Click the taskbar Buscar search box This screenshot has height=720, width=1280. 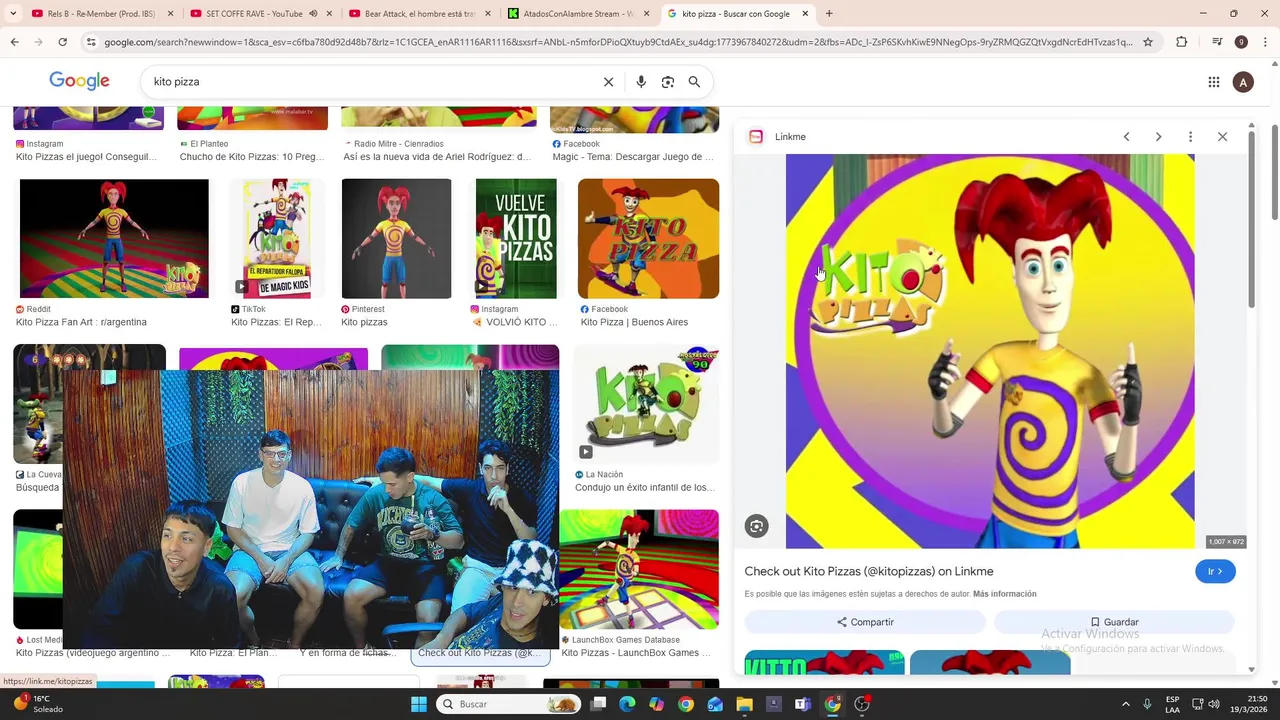coord(508,704)
